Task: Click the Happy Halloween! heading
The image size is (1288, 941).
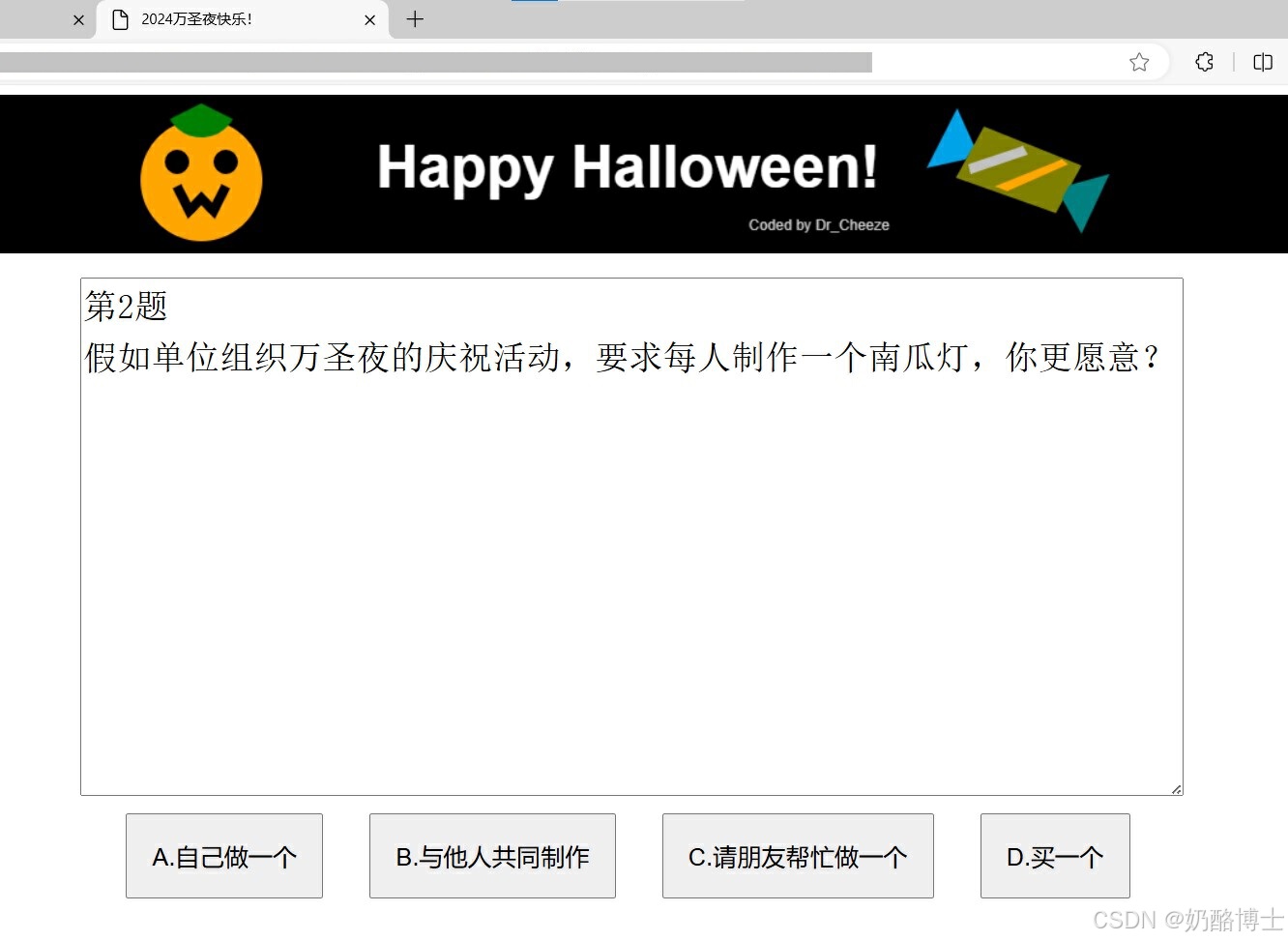Action: pyautogui.click(x=628, y=167)
